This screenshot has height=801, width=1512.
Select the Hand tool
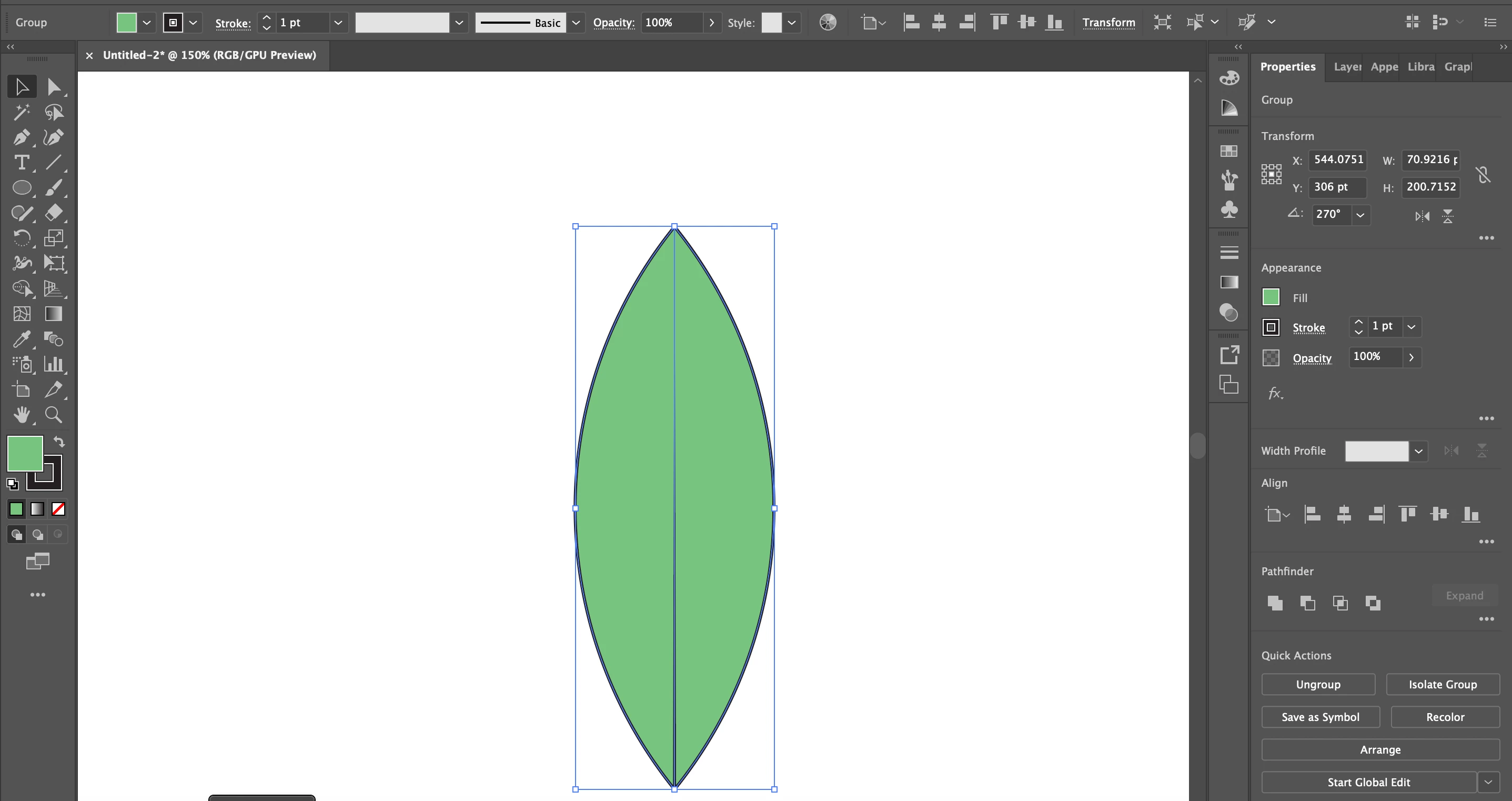21,415
